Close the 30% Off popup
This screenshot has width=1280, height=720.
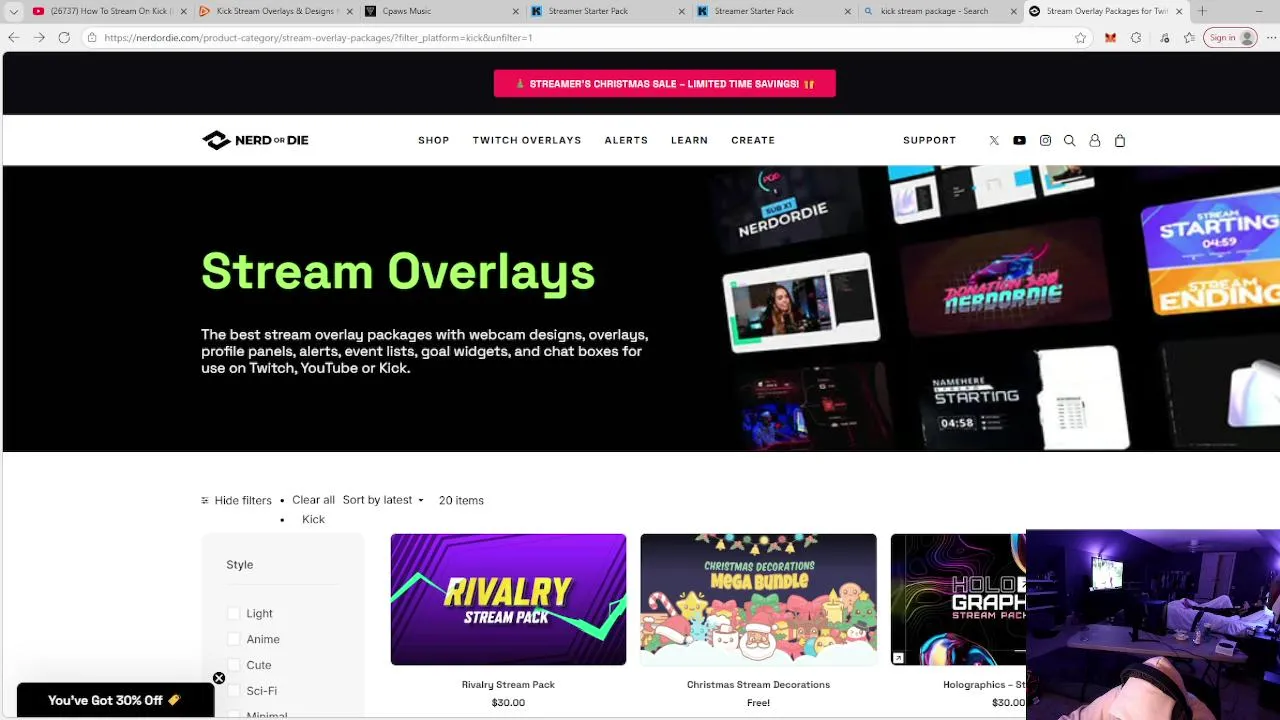[219, 679]
